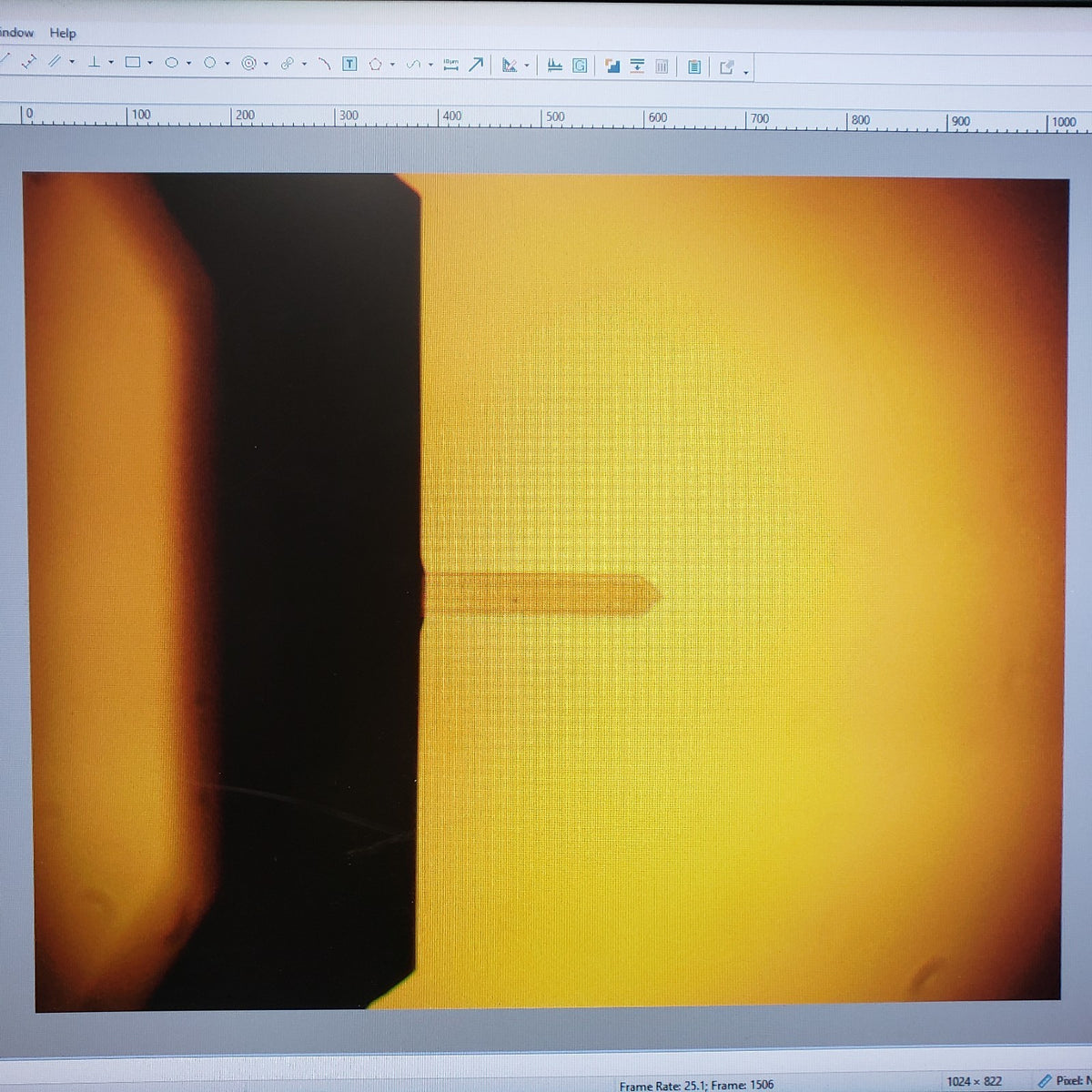Viewport: 1092px width, 1092px height.
Task: Expand the concentric circles dropdown arrow
Action: tap(266, 64)
